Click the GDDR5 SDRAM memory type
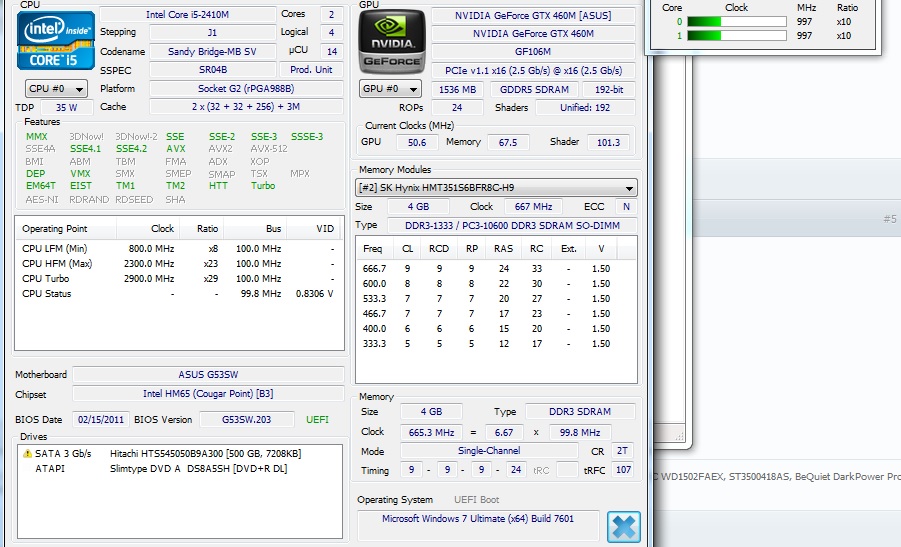 [x=534, y=90]
